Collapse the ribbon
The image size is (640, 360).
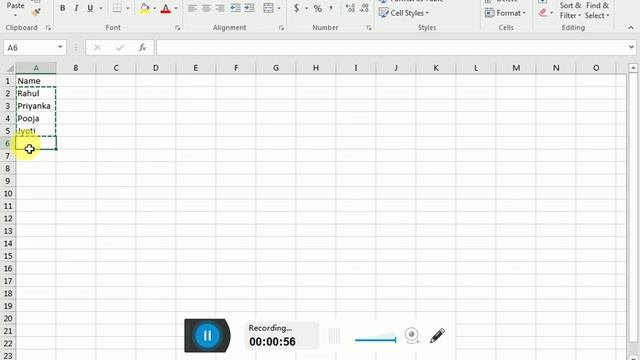coord(631,28)
